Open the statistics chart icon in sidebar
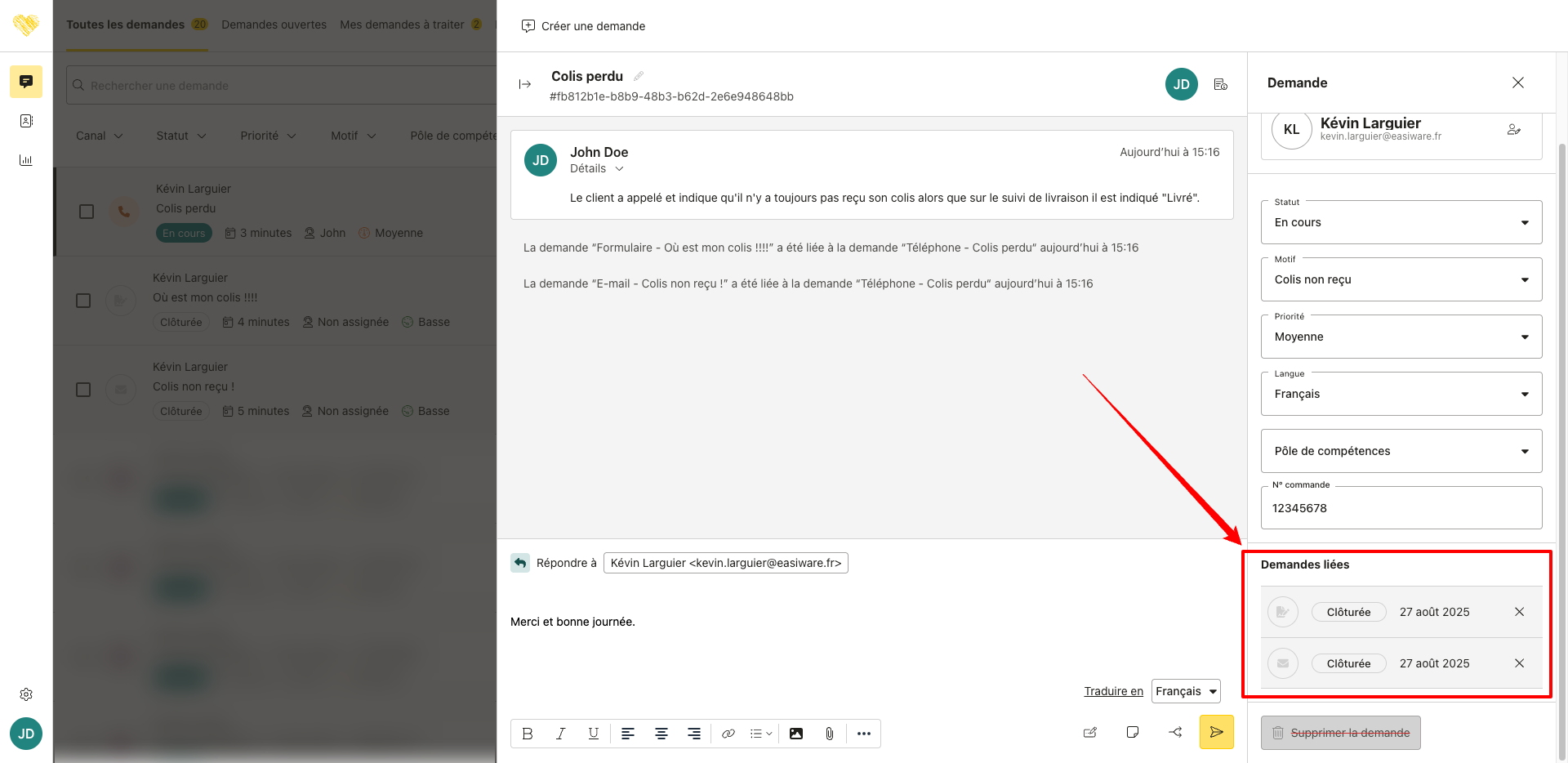The image size is (1568, 763). pos(26,160)
